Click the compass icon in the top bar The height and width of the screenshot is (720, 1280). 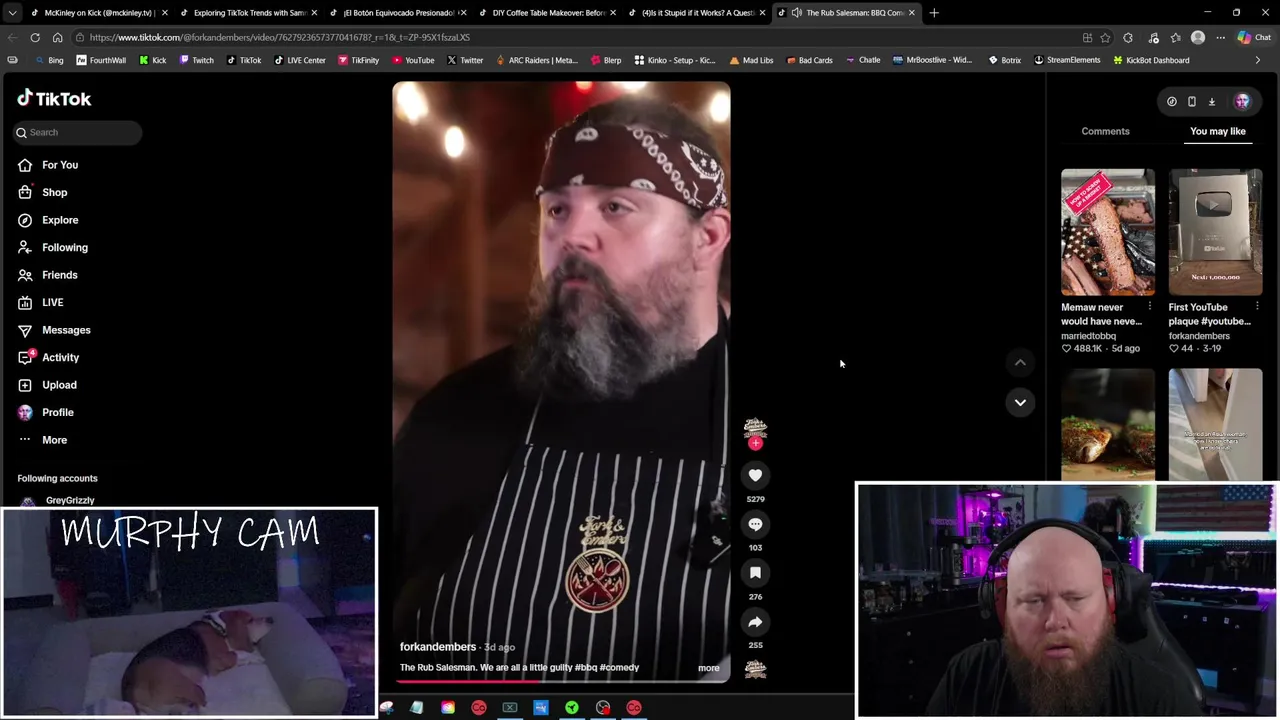click(1171, 101)
